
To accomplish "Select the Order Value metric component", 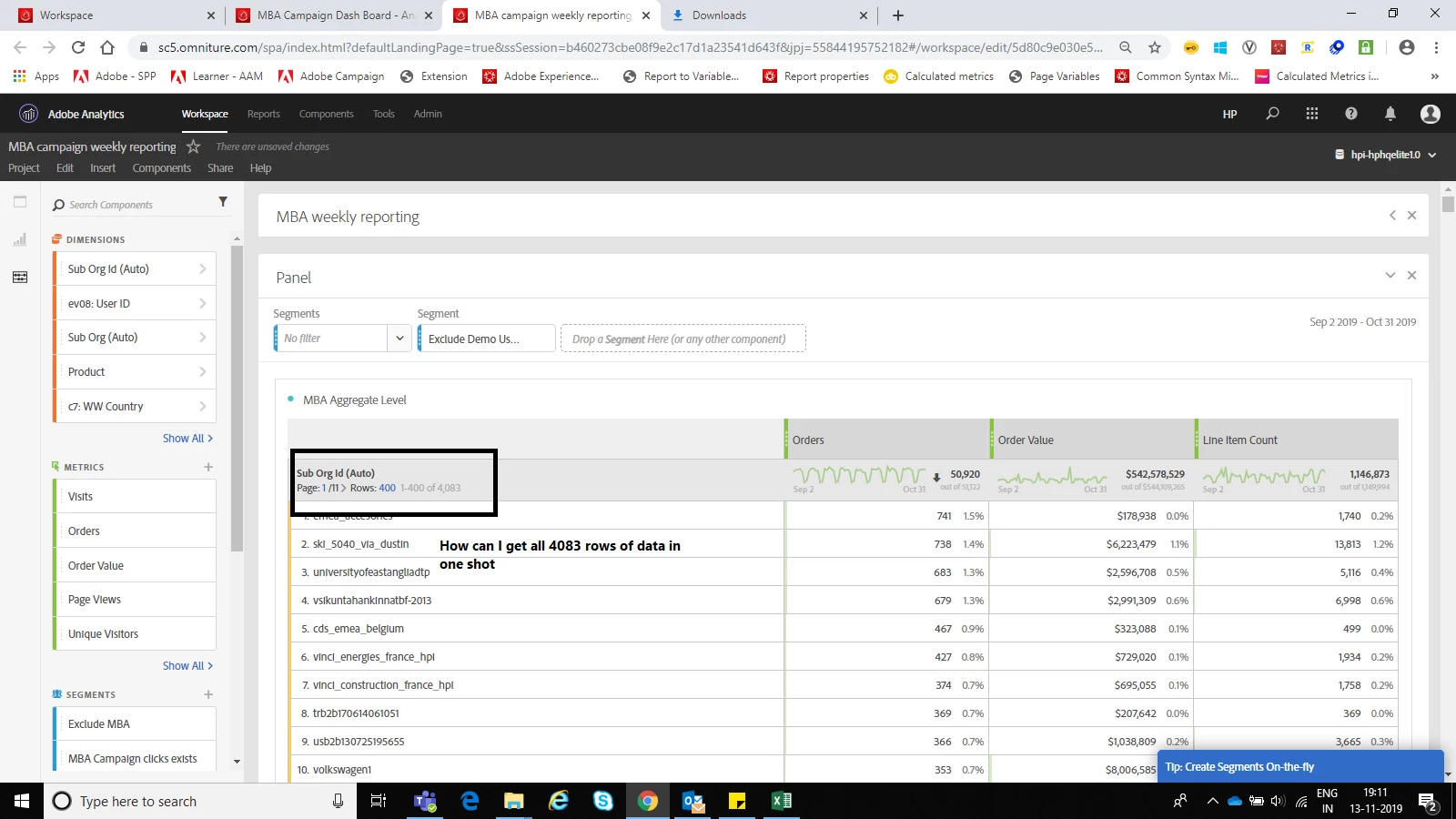I will 135,565.
